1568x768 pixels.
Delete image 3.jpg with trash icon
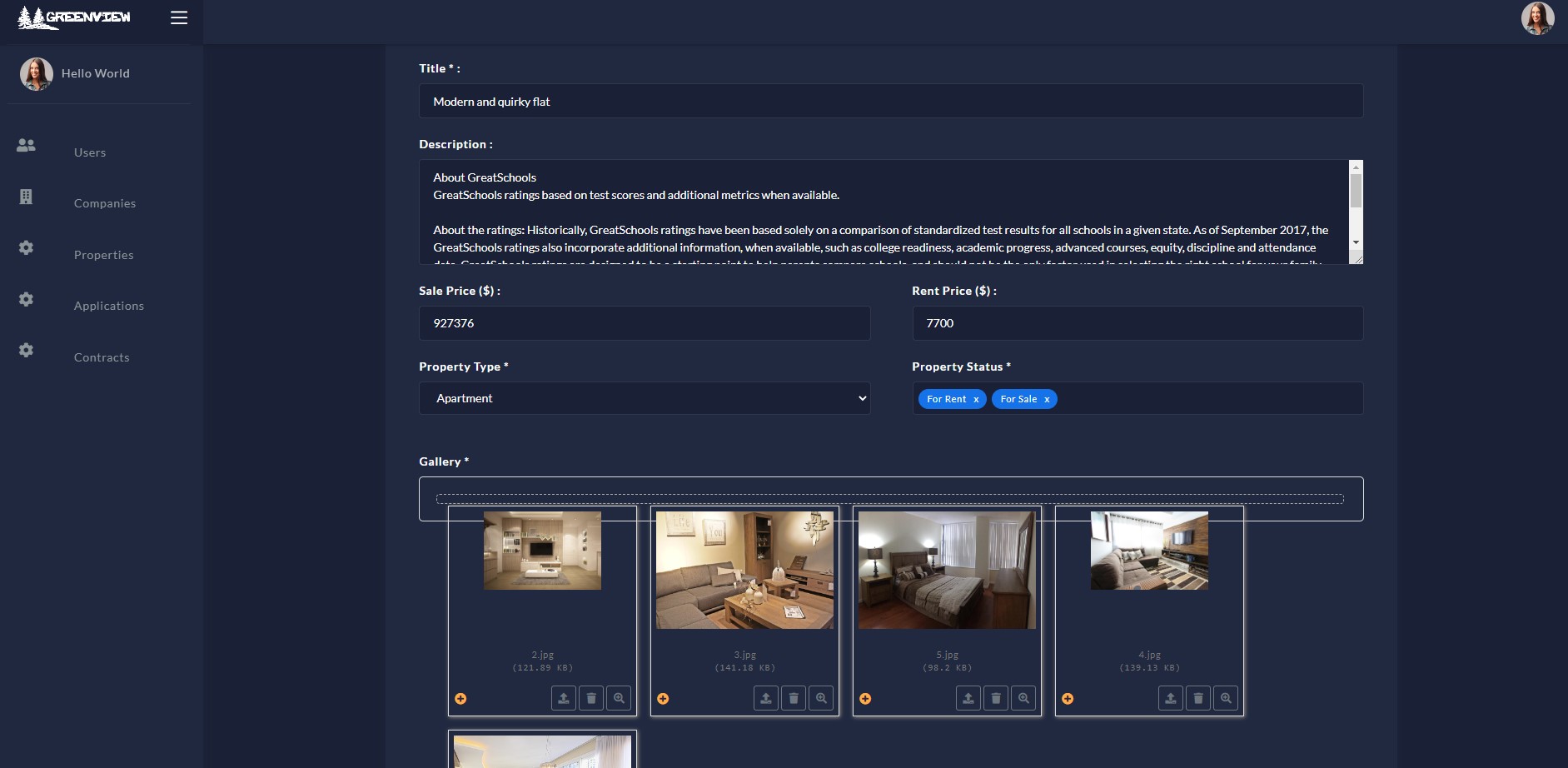(794, 698)
